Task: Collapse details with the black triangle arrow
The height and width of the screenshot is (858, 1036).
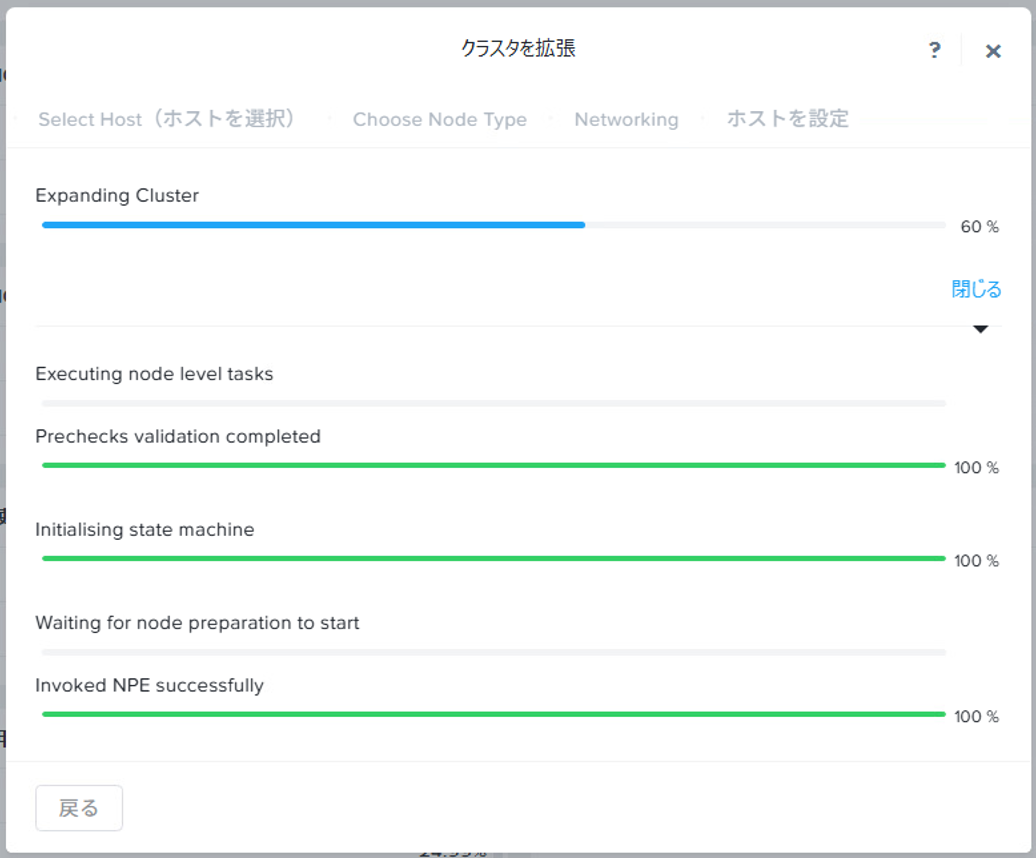Action: click(980, 329)
